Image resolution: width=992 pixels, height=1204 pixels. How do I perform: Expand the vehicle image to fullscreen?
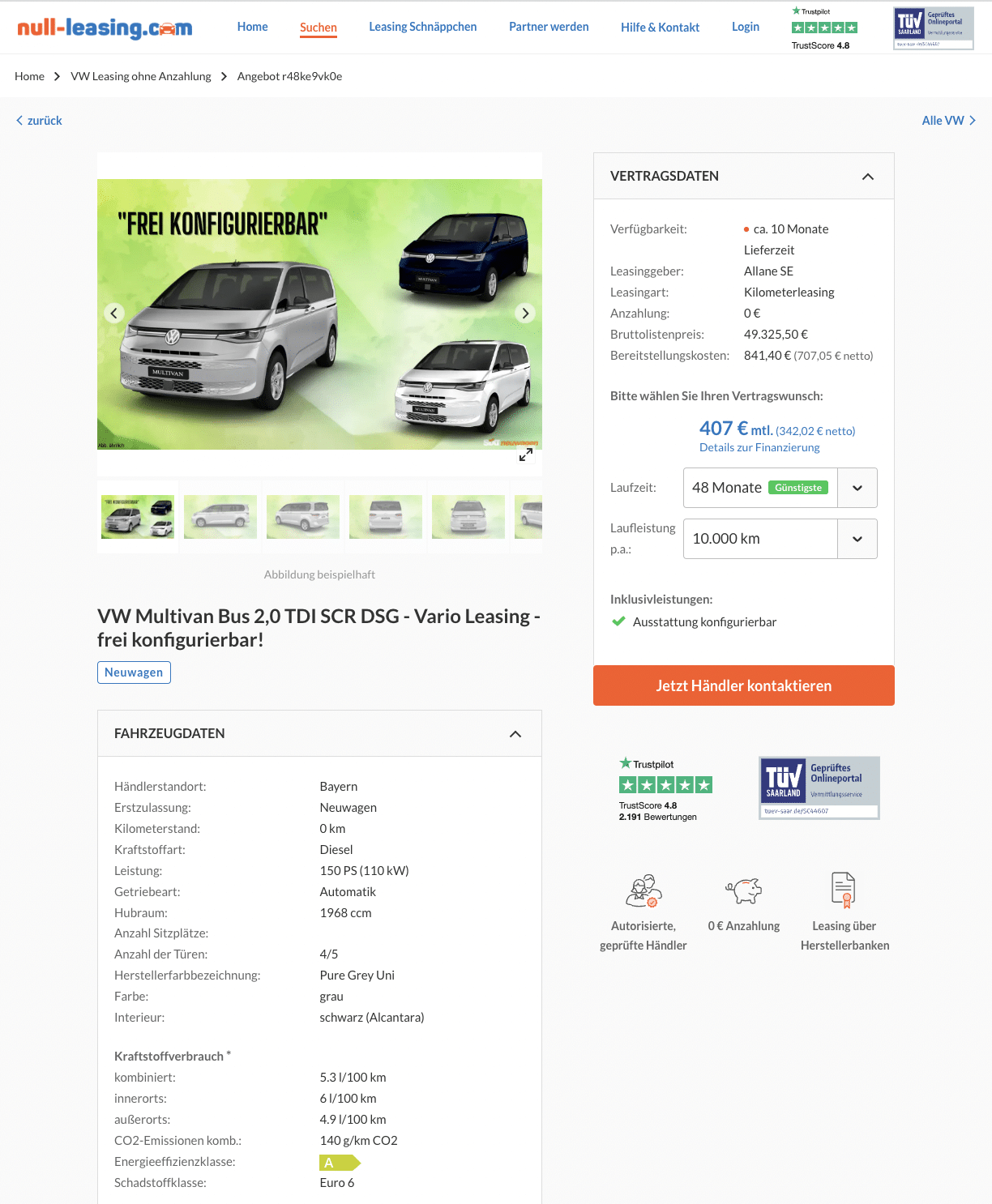coord(526,455)
